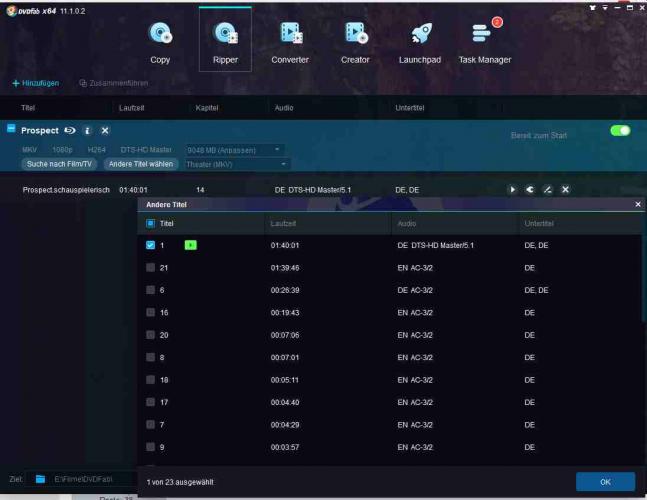
Task: Select duration 01:39:46 of title 21
Action: (x=285, y=268)
